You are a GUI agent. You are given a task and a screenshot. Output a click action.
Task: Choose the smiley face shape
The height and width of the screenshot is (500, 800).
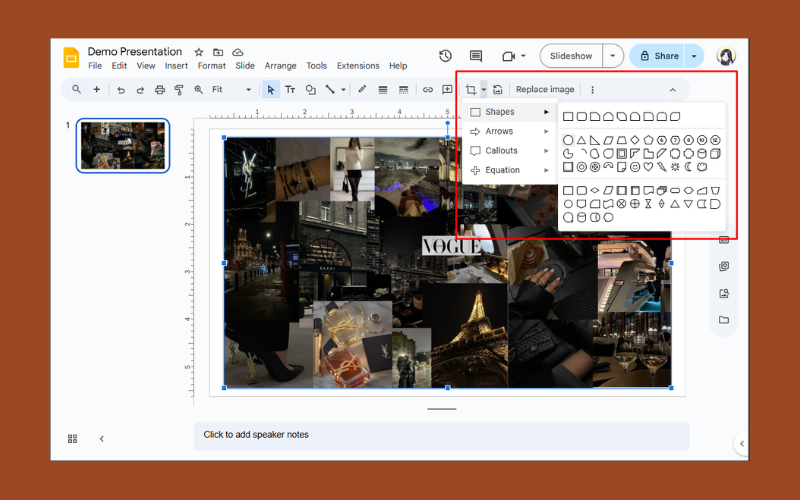(635, 167)
